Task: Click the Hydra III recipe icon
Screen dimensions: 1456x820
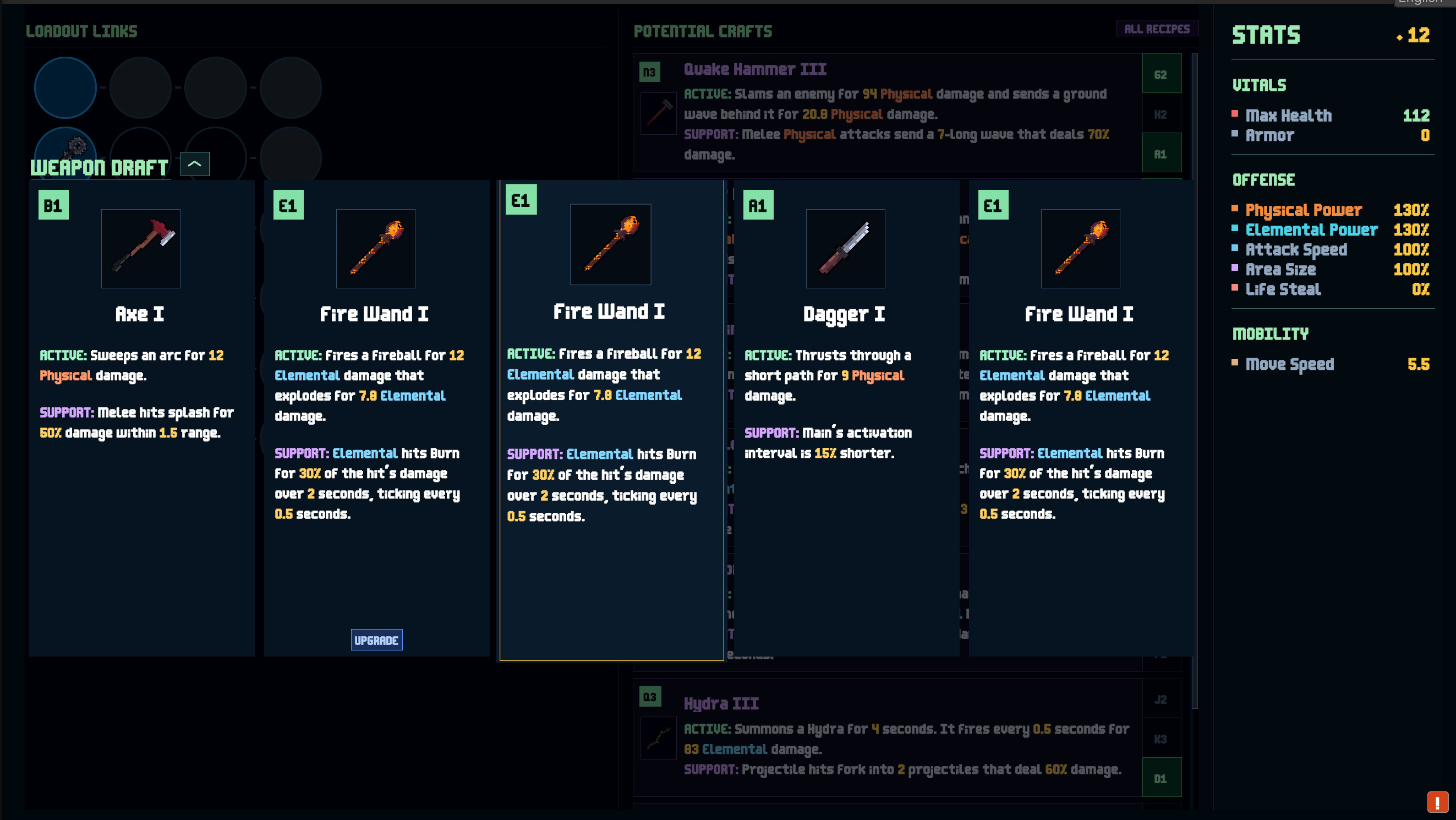Action: pyautogui.click(x=659, y=737)
